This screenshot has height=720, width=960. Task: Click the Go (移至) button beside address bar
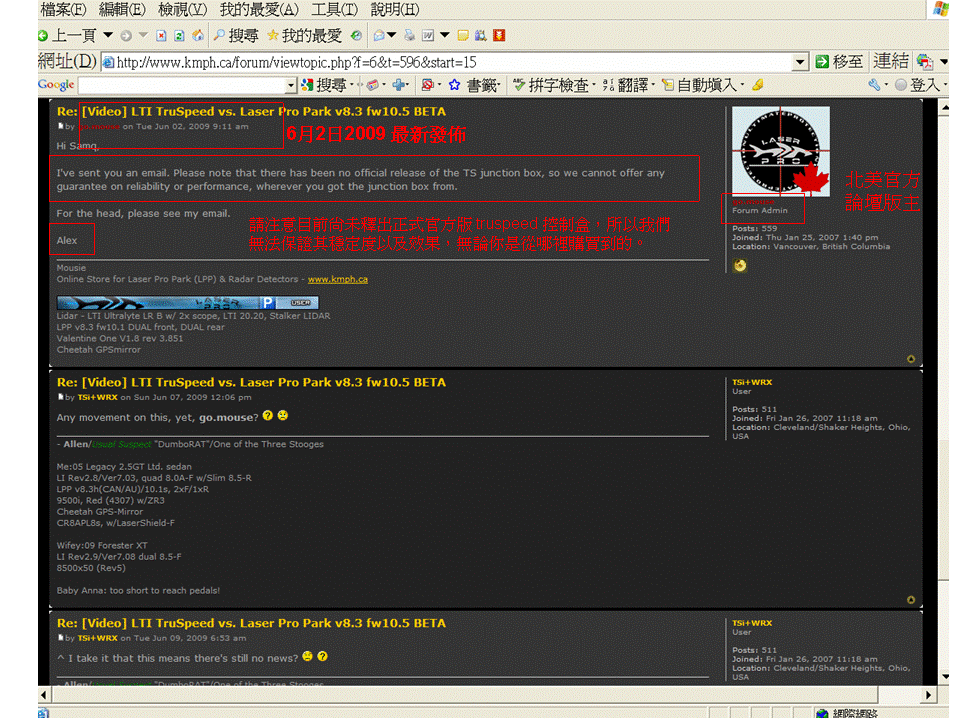click(x=838, y=62)
